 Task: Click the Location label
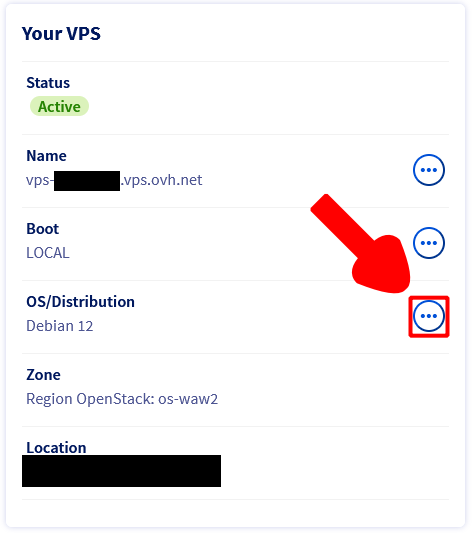coord(56,448)
